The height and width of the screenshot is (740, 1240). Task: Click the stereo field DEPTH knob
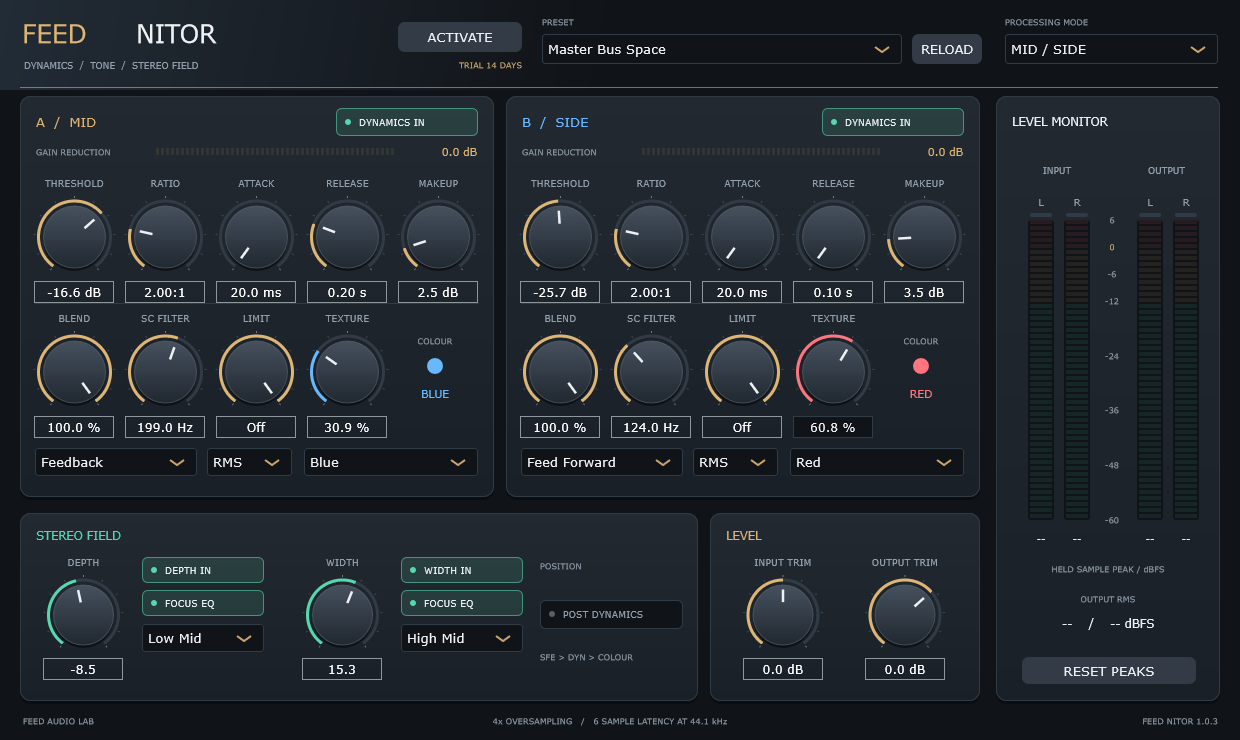click(x=83, y=615)
